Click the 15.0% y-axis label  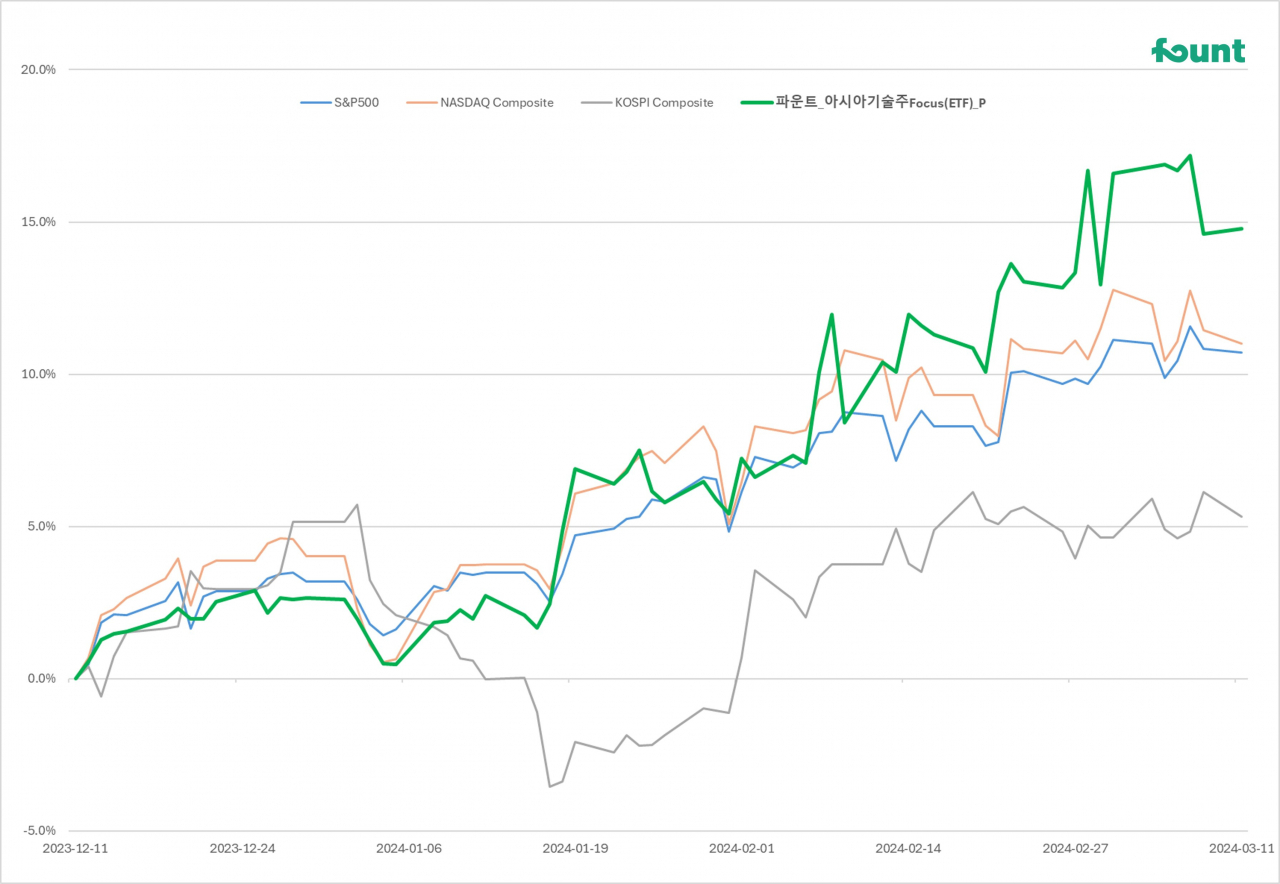click(x=38, y=222)
